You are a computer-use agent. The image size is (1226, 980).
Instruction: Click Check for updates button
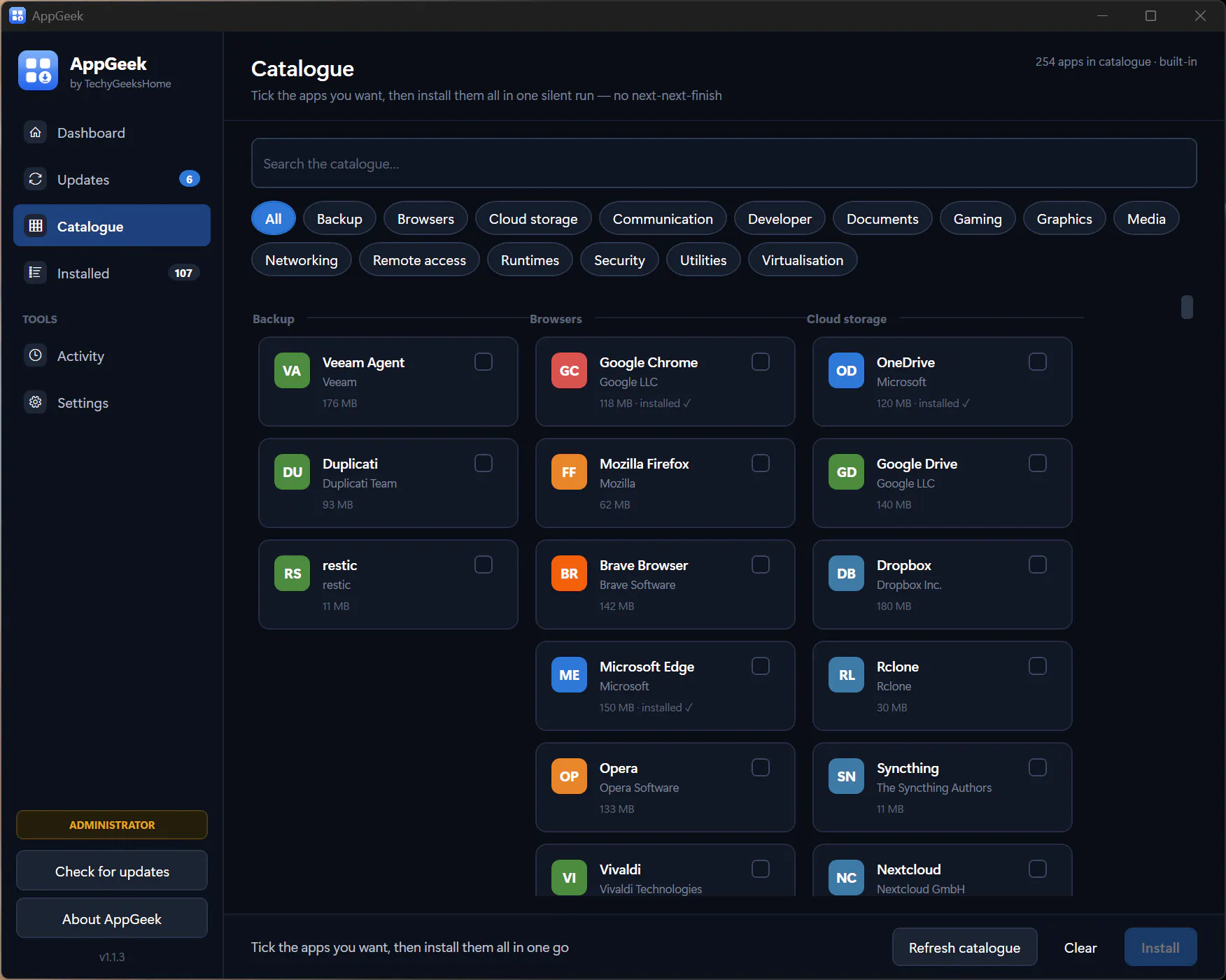pos(112,871)
